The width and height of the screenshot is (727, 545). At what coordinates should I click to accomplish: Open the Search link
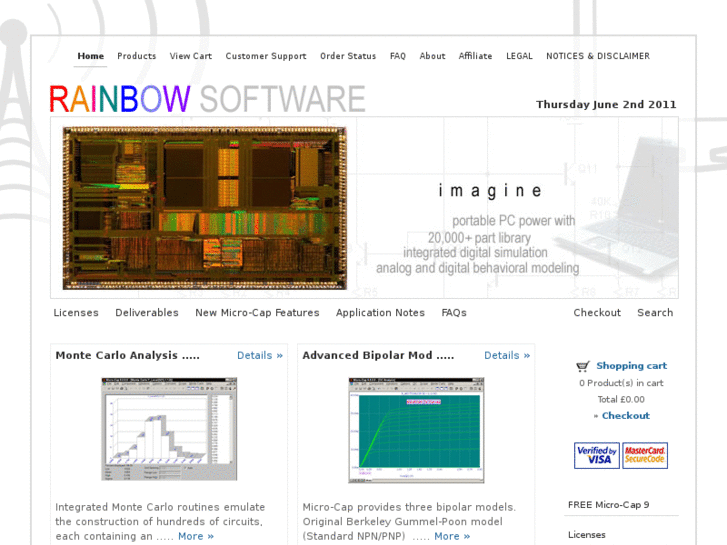click(655, 313)
